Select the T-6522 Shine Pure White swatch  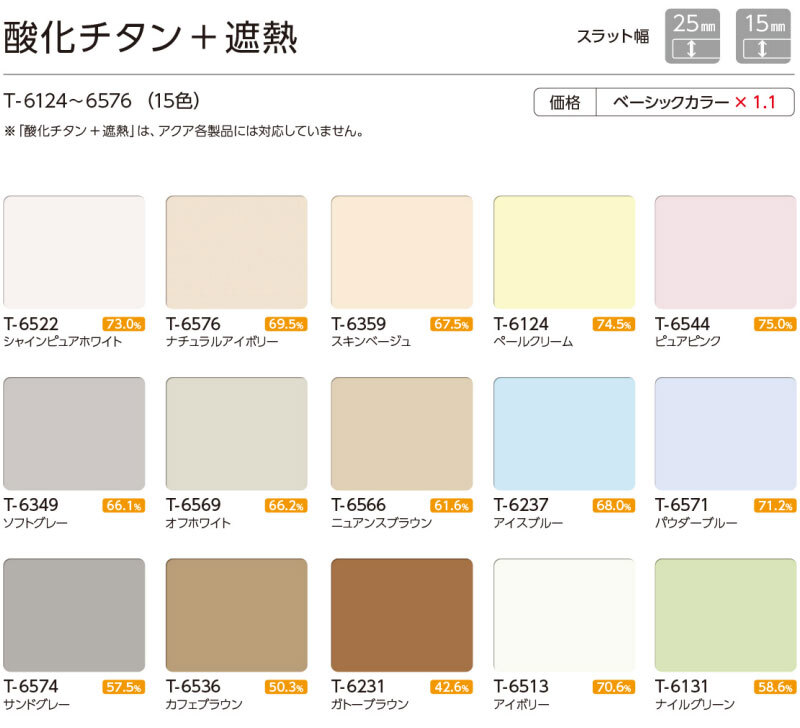(x=74, y=251)
